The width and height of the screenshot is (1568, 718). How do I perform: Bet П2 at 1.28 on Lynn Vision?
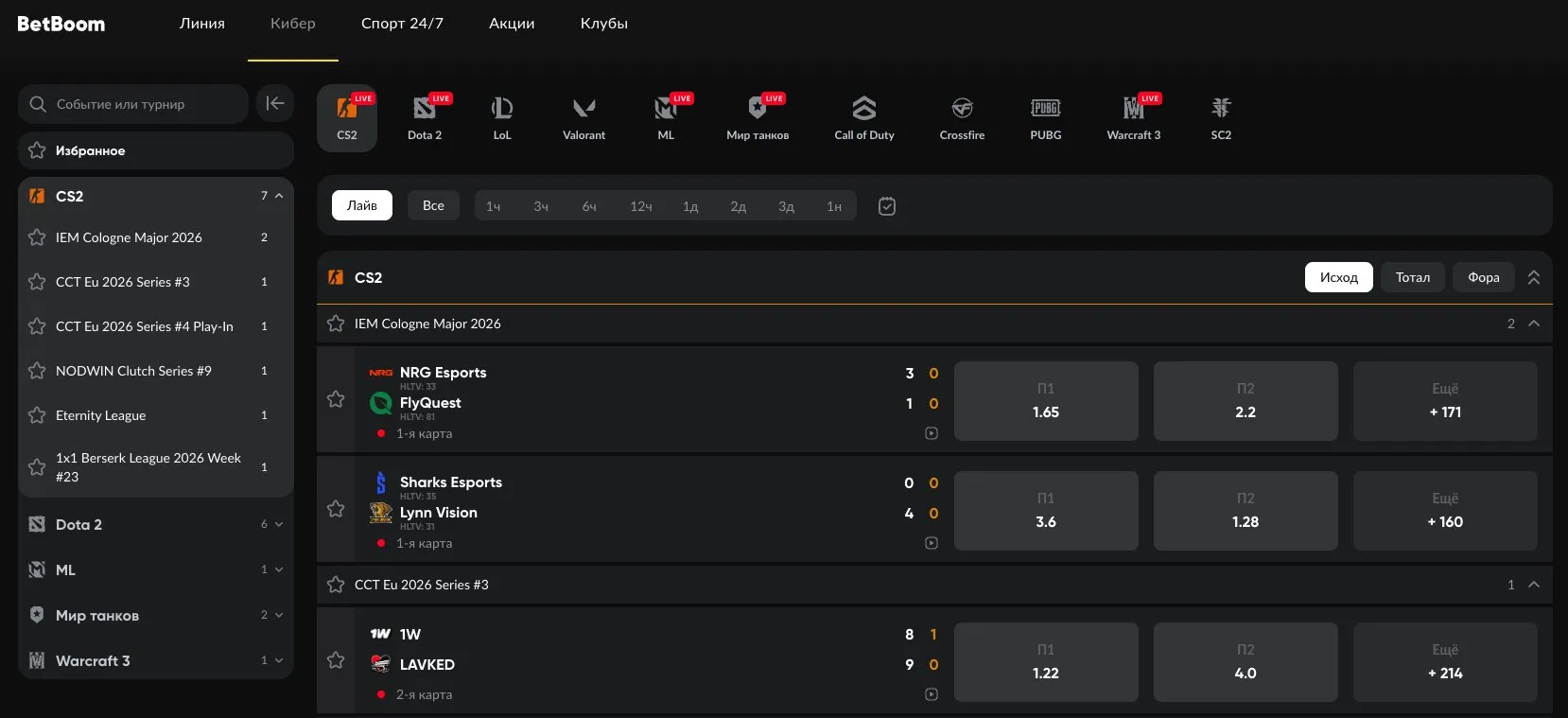click(1246, 511)
